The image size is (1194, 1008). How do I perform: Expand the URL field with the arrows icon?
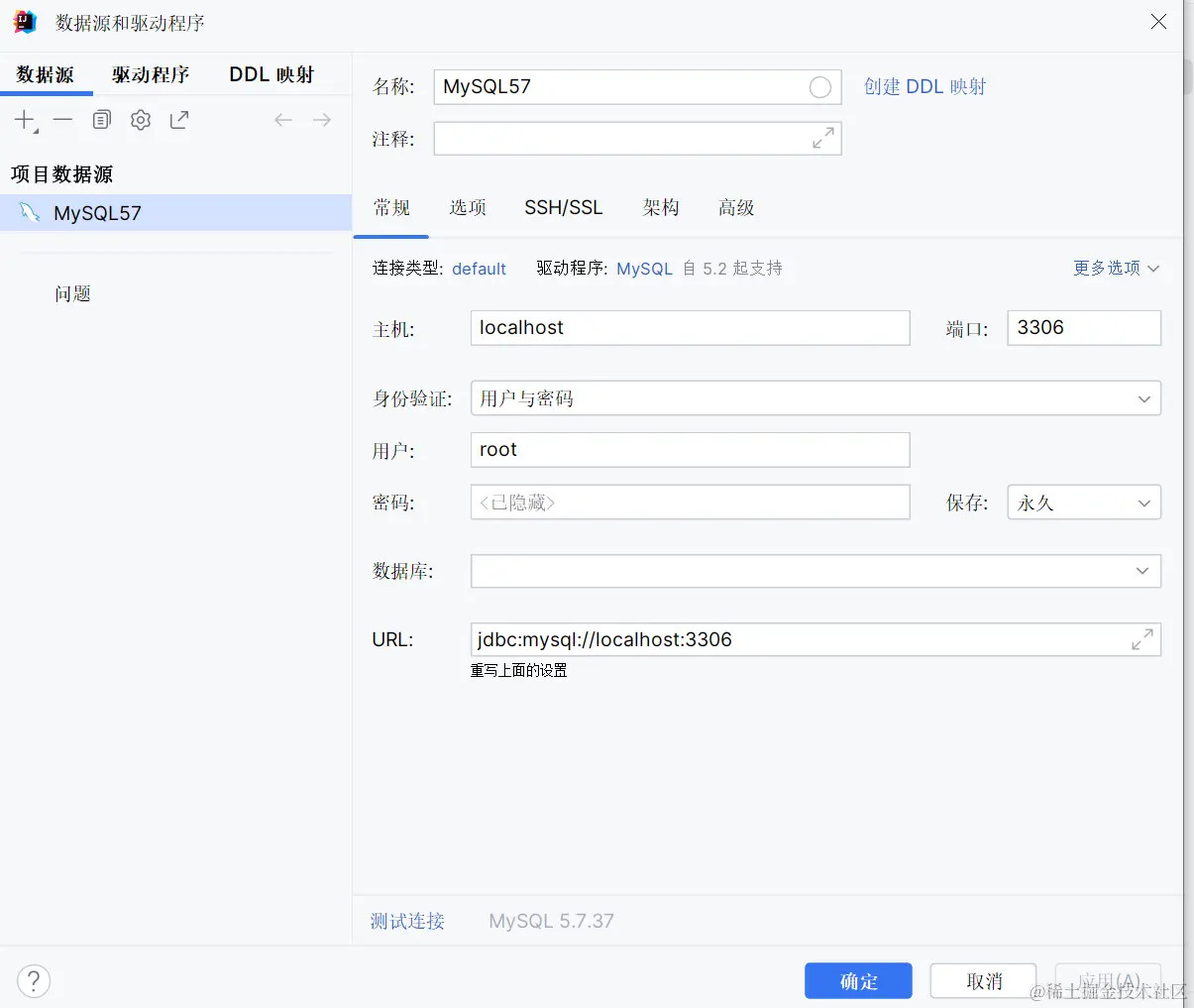pos(1142,639)
